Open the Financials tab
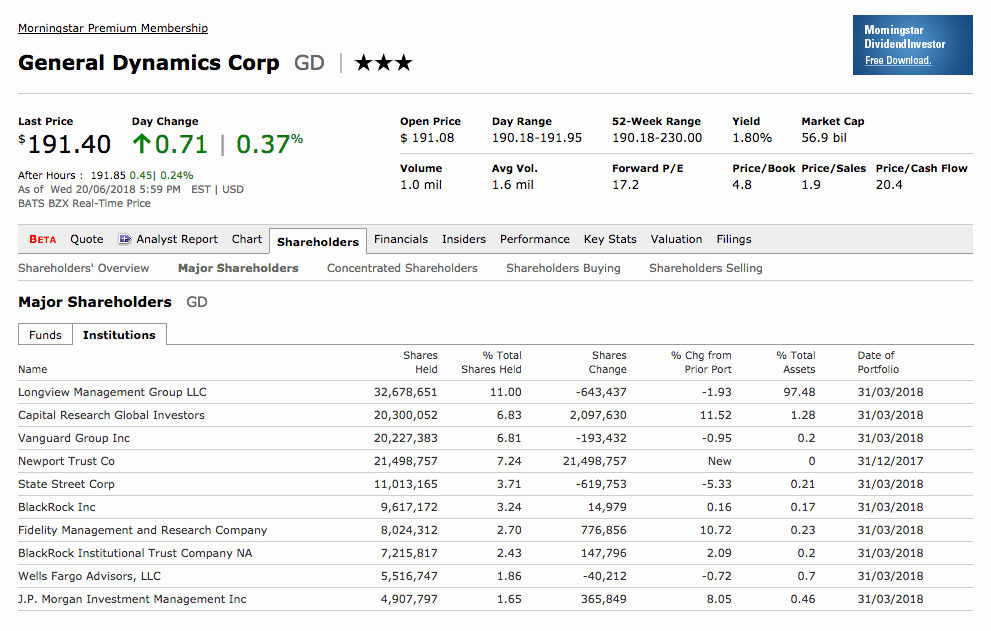 pyautogui.click(x=401, y=239)
